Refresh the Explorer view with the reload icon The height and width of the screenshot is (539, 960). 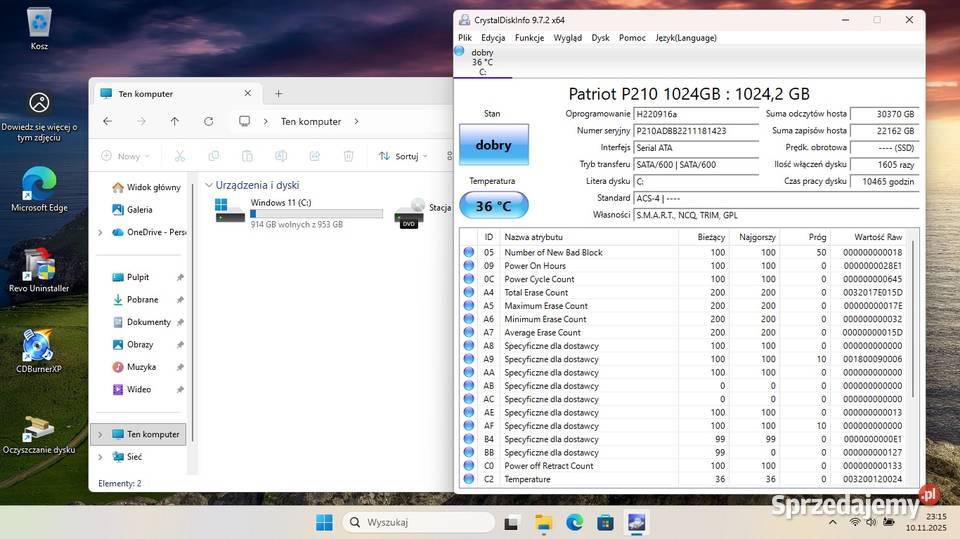click(x=208, y=121)
